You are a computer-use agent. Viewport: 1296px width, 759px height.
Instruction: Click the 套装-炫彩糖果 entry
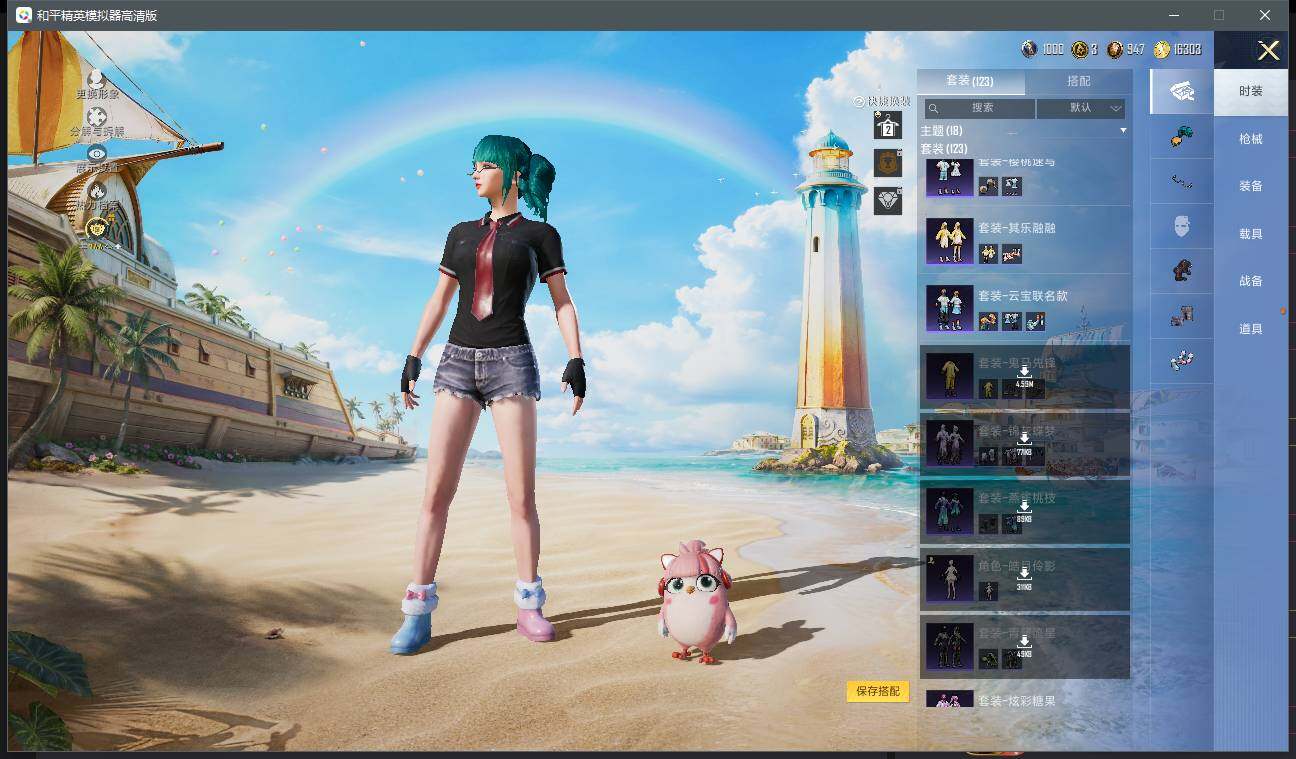1025,699
